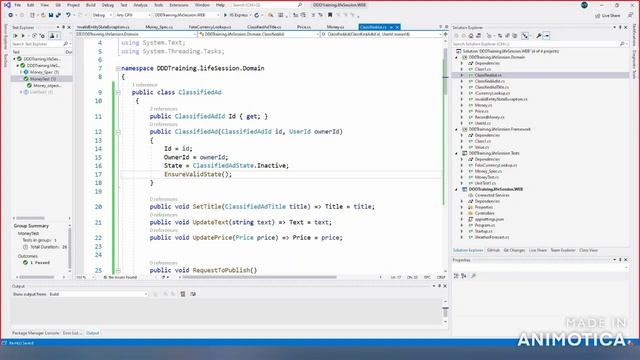Click Switch Views icon in Solution Explorer

[x=479, y=36]
